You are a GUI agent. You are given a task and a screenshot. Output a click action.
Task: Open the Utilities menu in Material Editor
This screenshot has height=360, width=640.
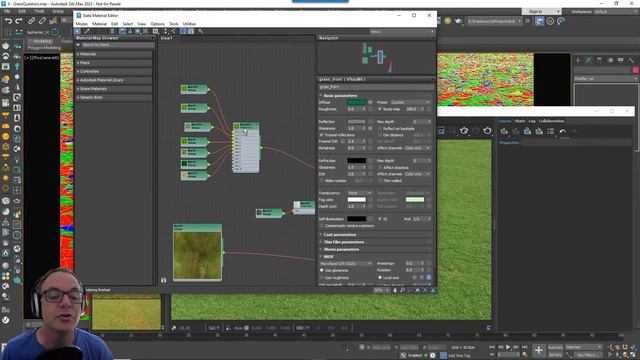point(189,24)
